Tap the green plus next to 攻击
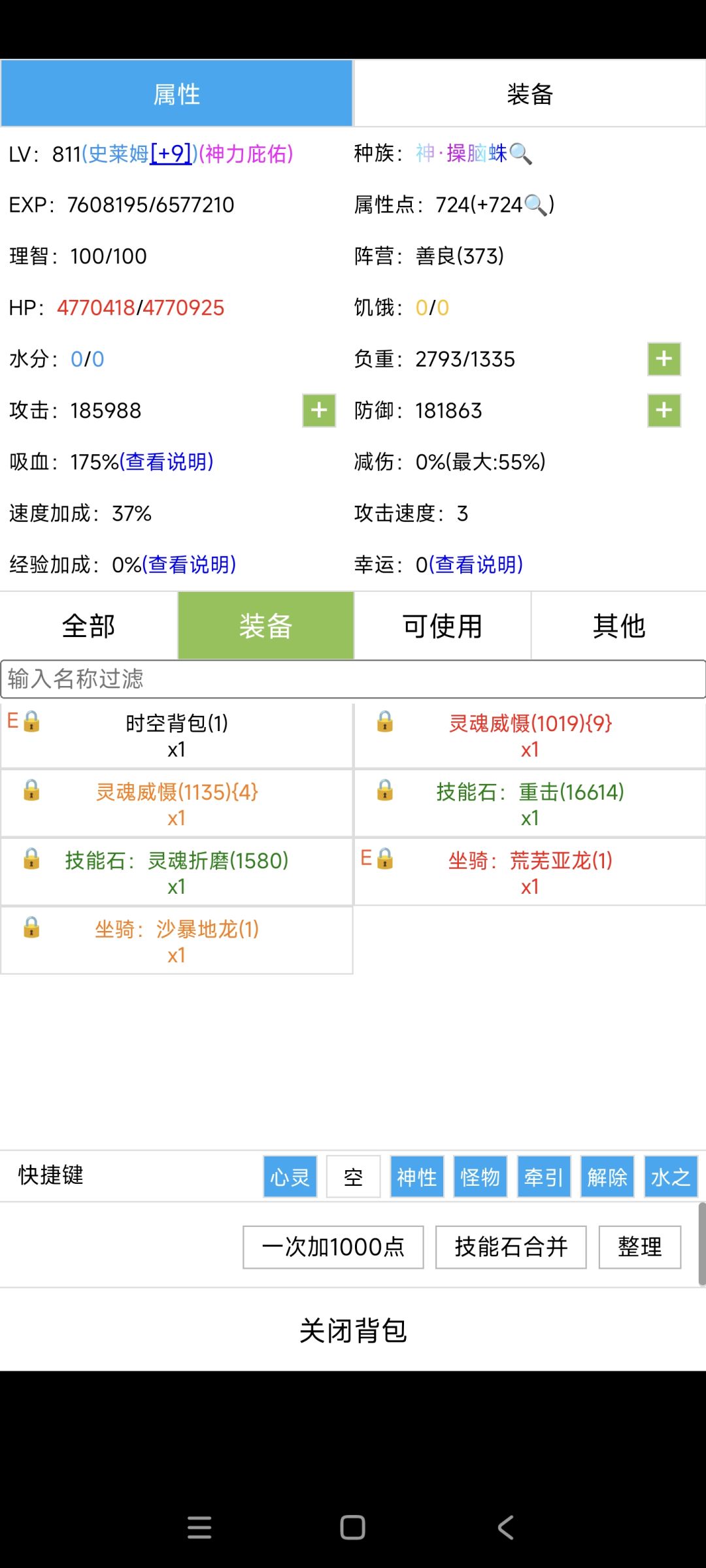The height and width of the screenshot is (1568, 706). pyautogui.click(x=319, y=410)
